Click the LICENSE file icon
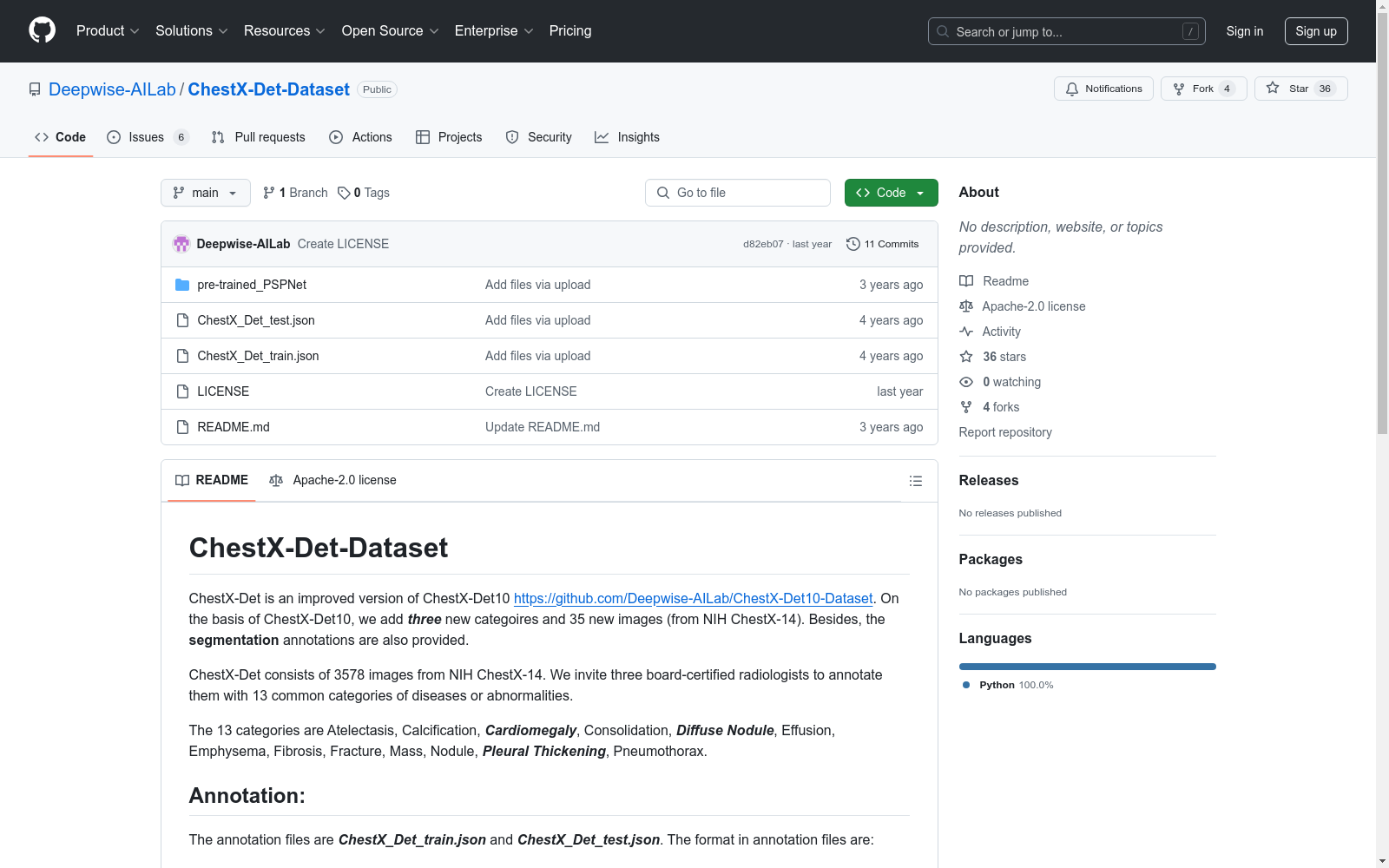 182,391
